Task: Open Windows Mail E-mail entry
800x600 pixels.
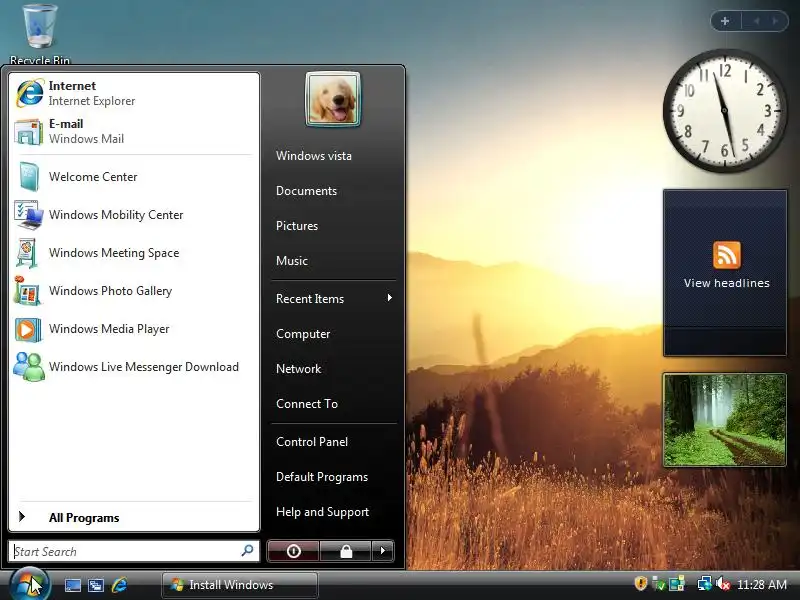Action: (x=134, y=131)
